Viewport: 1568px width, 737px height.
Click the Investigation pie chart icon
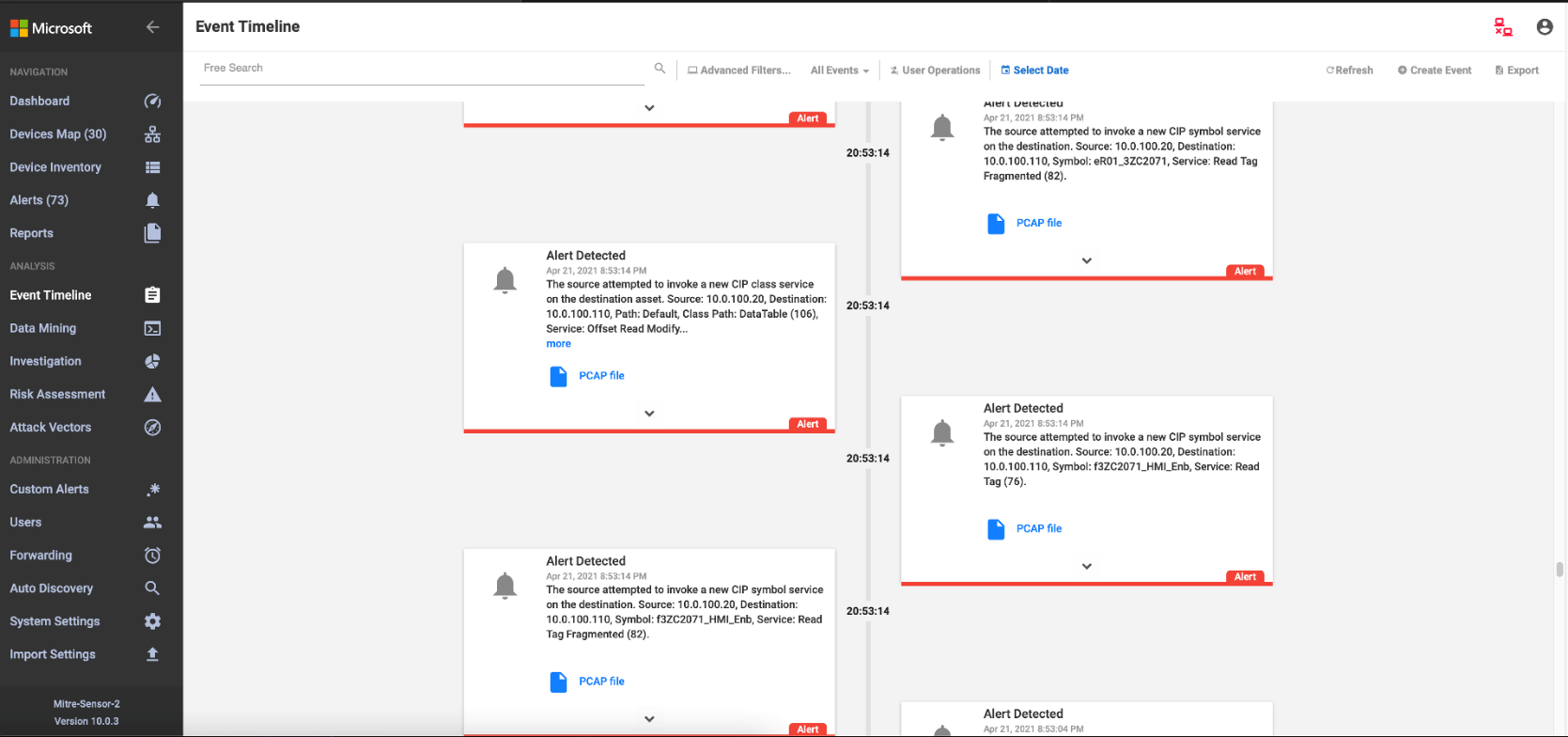[152, 361]
